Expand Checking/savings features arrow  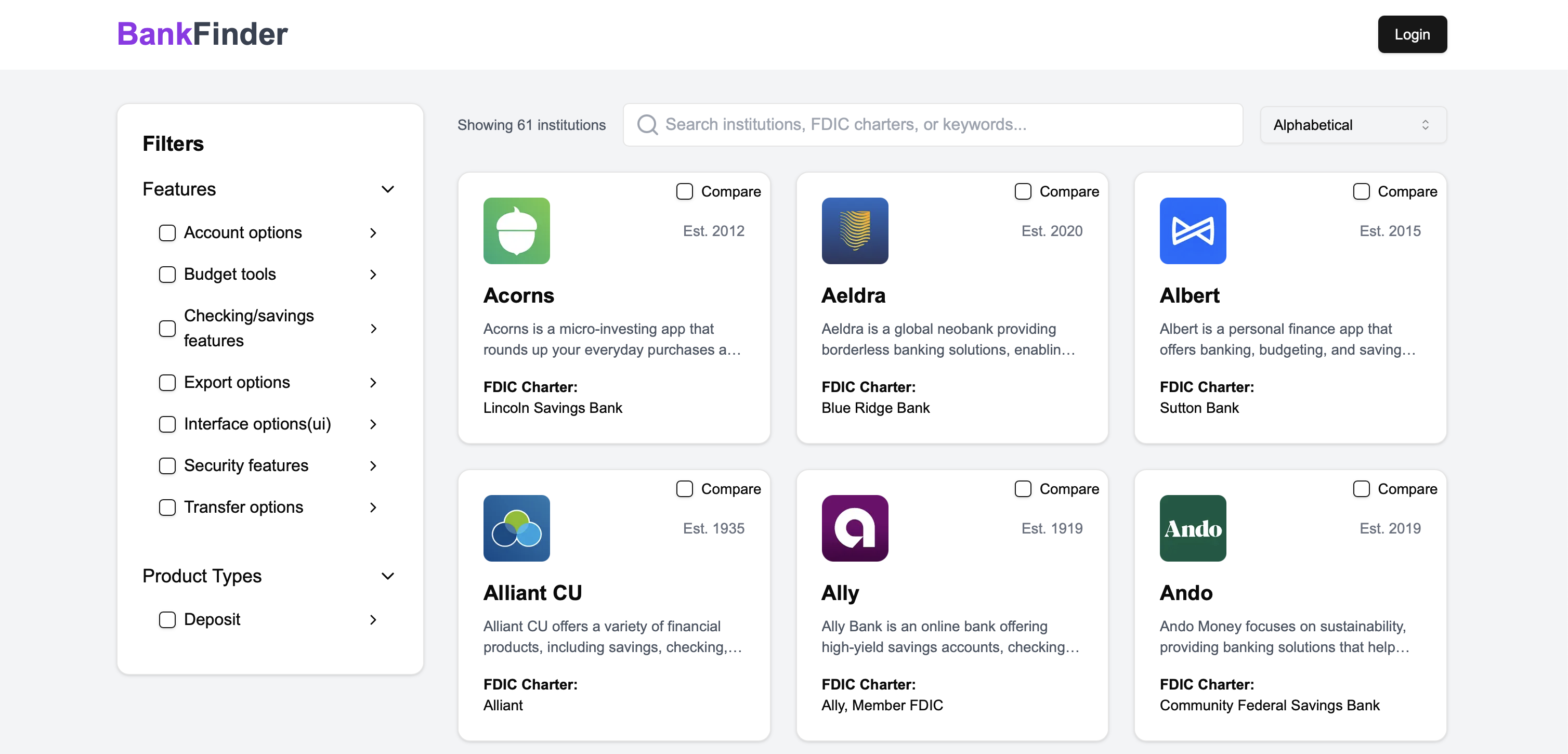pos(373,328)
